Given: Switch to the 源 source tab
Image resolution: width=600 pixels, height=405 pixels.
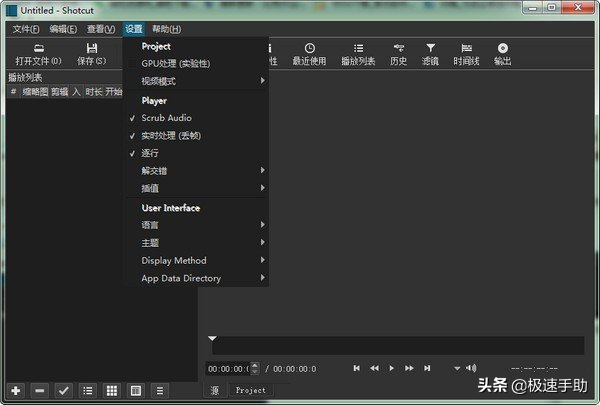Looking at the screenshot, I should (x=215, y=390).
